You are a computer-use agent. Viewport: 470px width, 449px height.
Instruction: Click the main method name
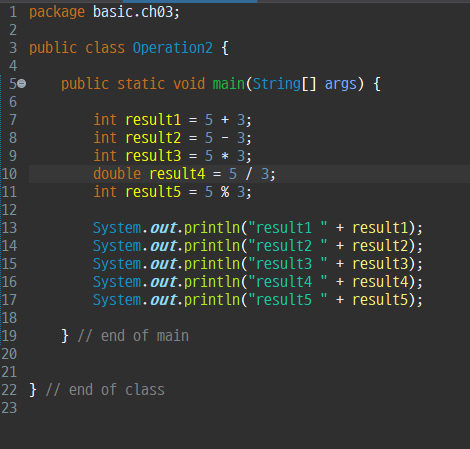click(x=229, y=84)
